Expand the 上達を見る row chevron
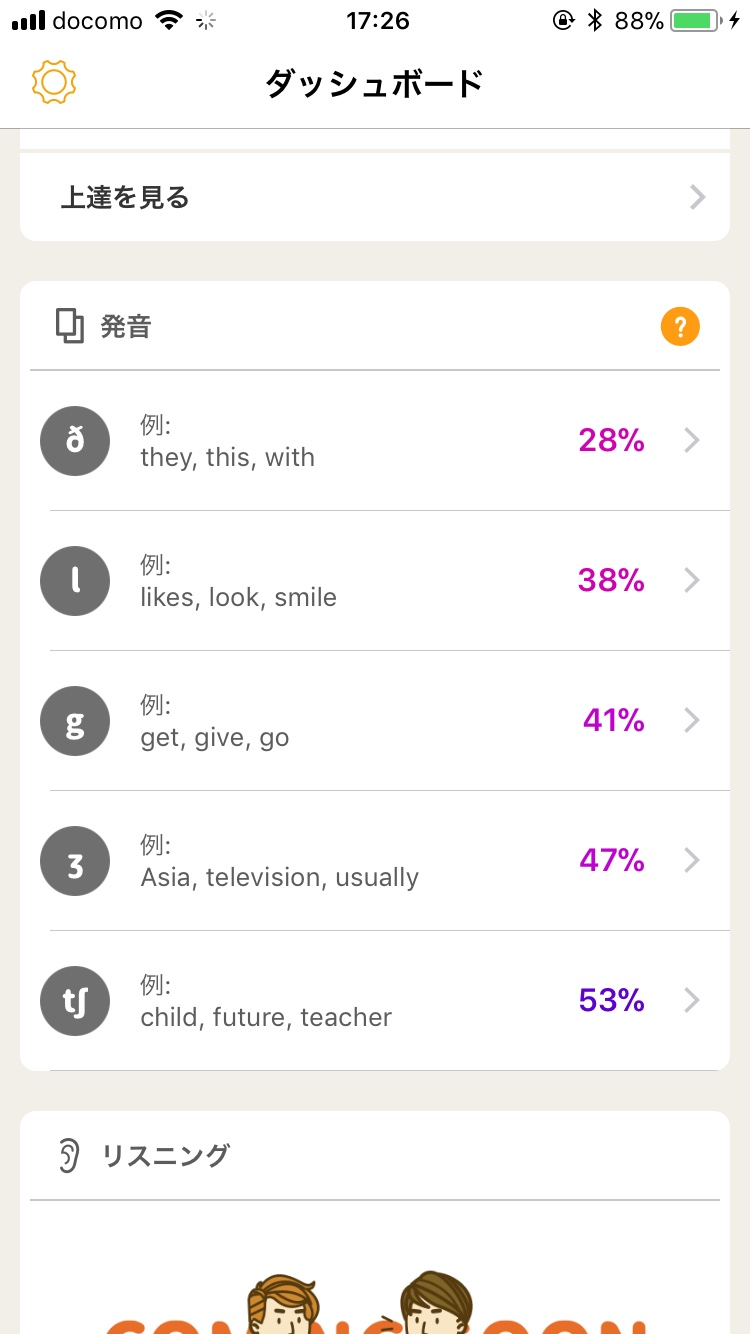This screenshot has height=1334, width=750. point(698,198)
